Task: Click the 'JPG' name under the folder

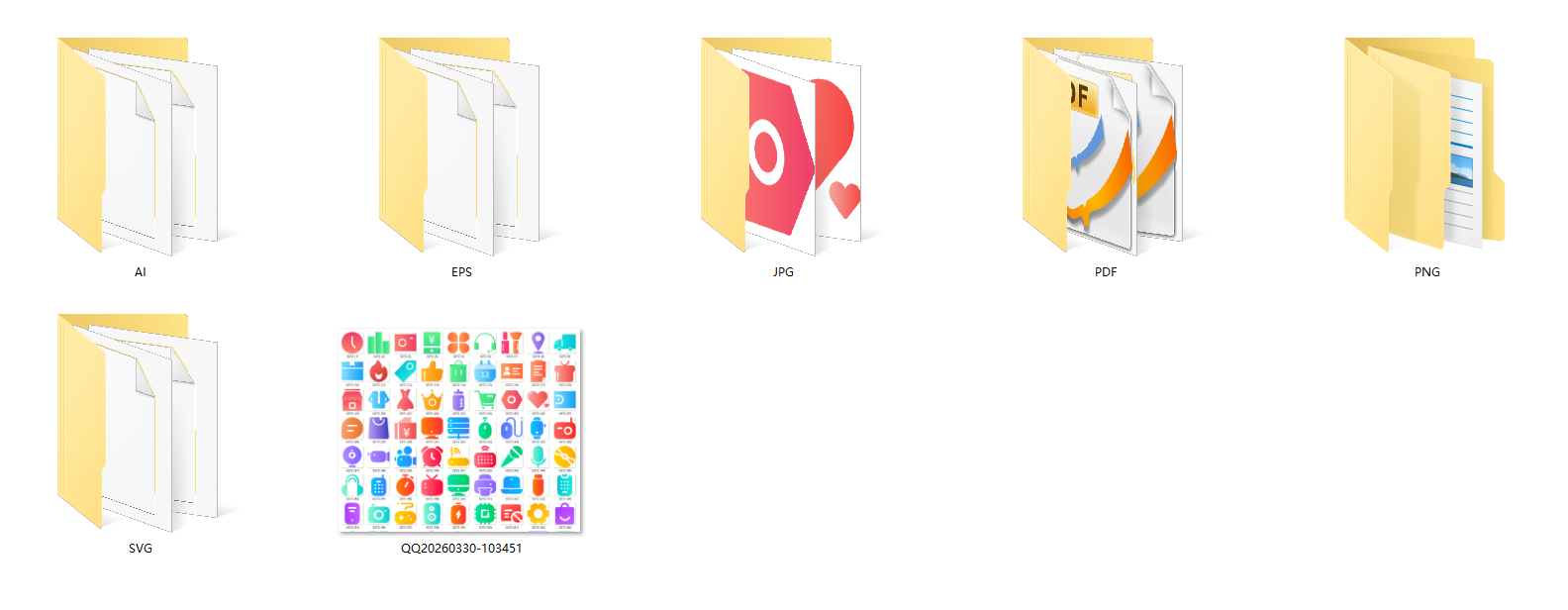Action: point(783,272)
